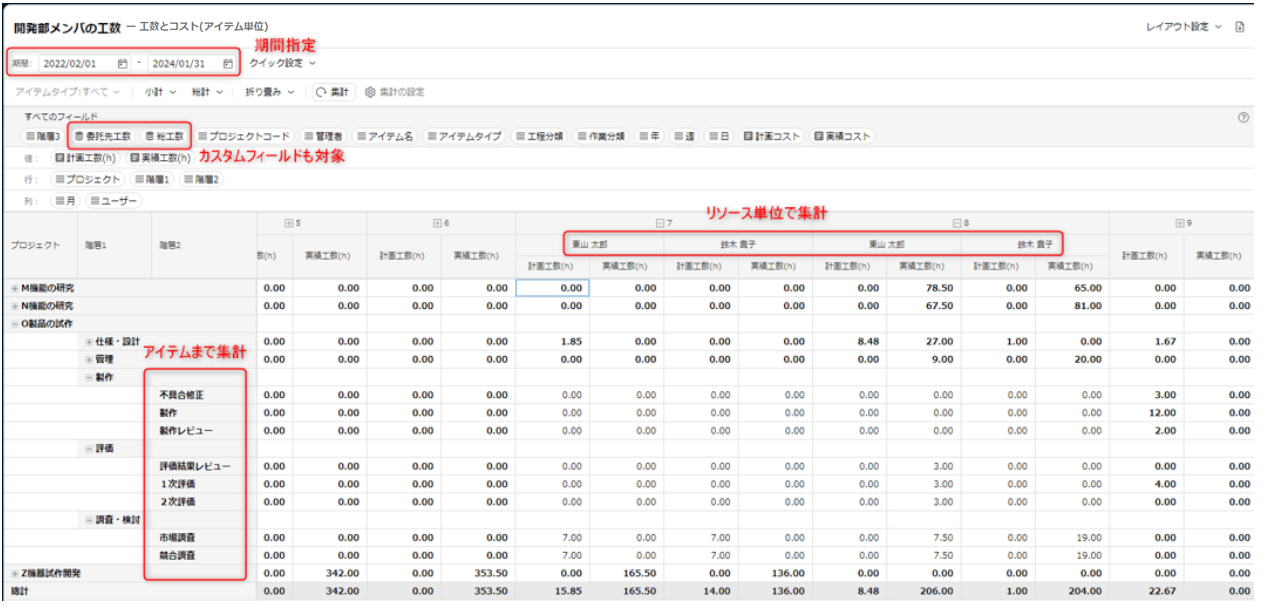The height and width of the screenshot is (614, 1269).
Task: Select the 委託先工数 custom field chip
Action: click(103, 136)
